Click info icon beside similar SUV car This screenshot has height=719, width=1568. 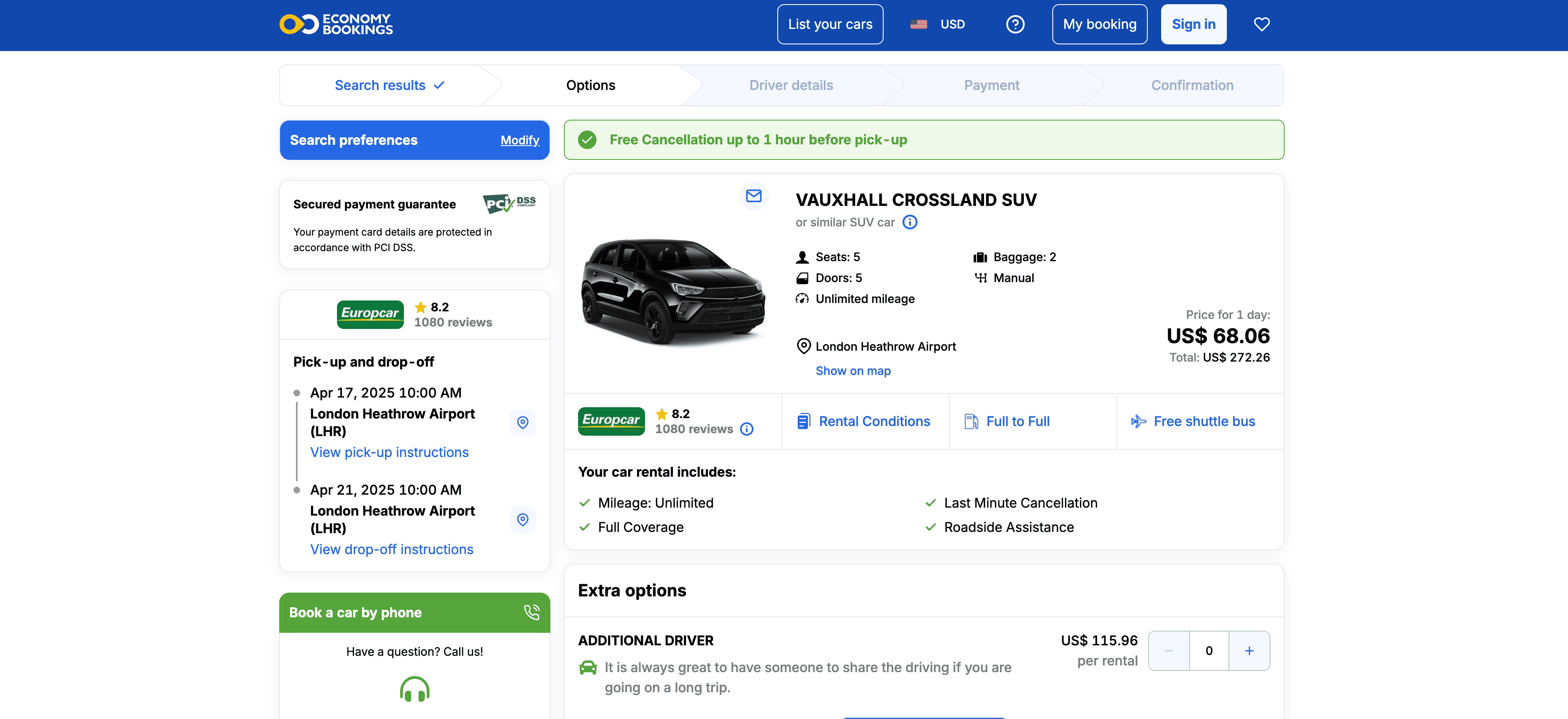click(910, 222)
